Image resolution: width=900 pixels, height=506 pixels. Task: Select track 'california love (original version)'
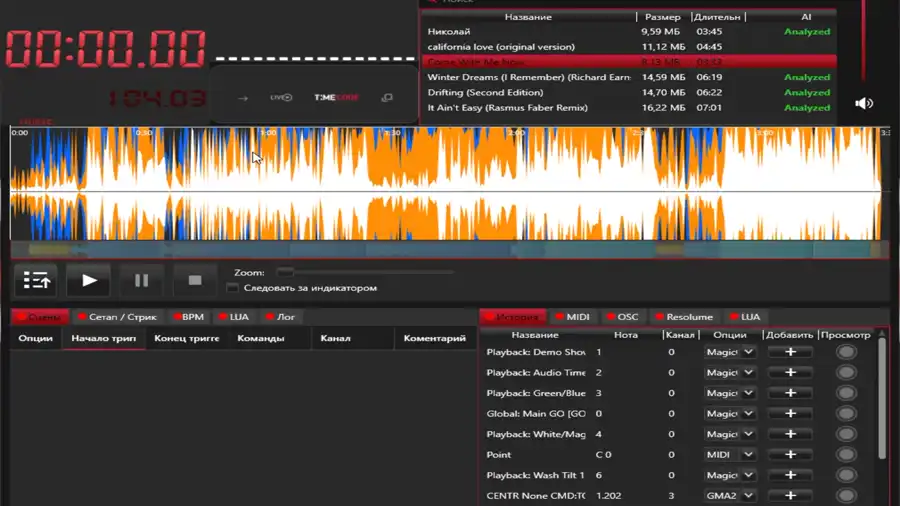tap(501, 47)
